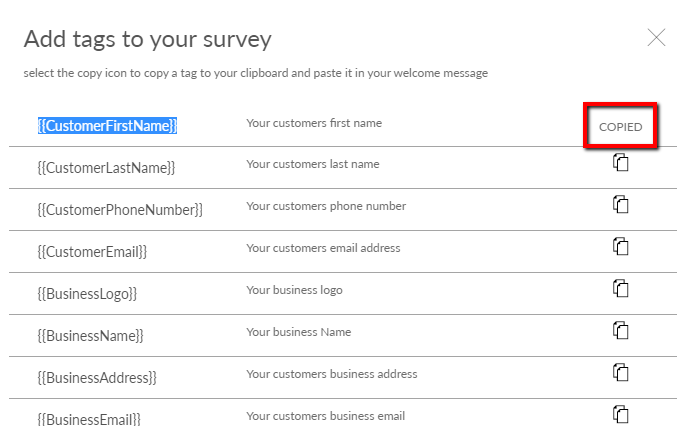Copy the CustomerEmail tag icon

click(x=620, y=247)
